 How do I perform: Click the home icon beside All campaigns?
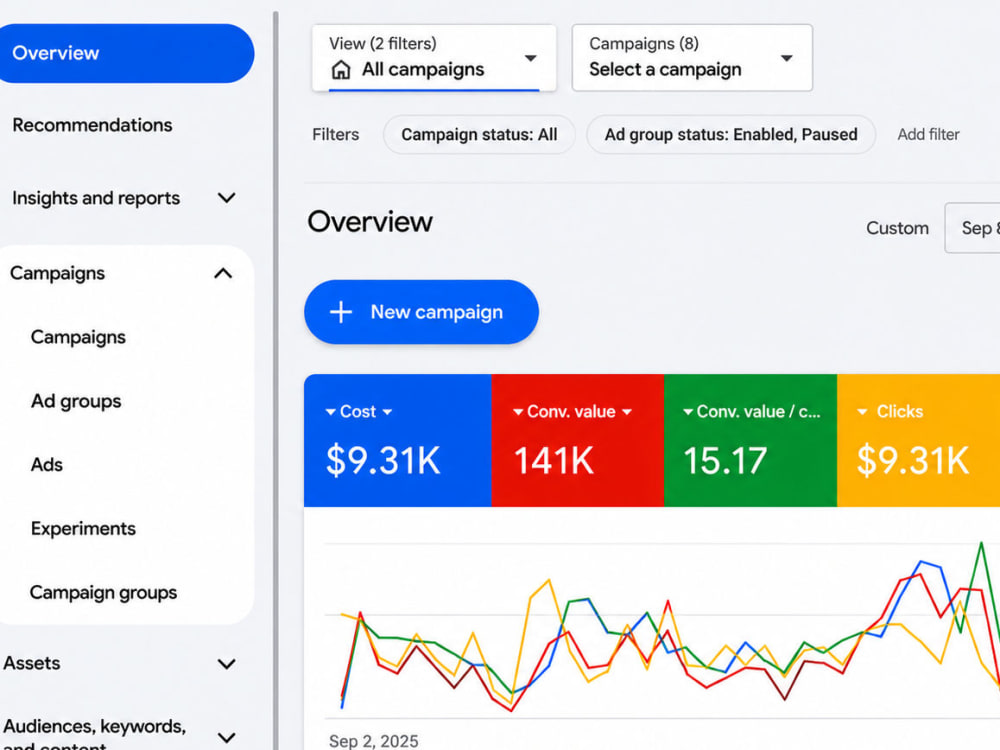tap(341, 70)
